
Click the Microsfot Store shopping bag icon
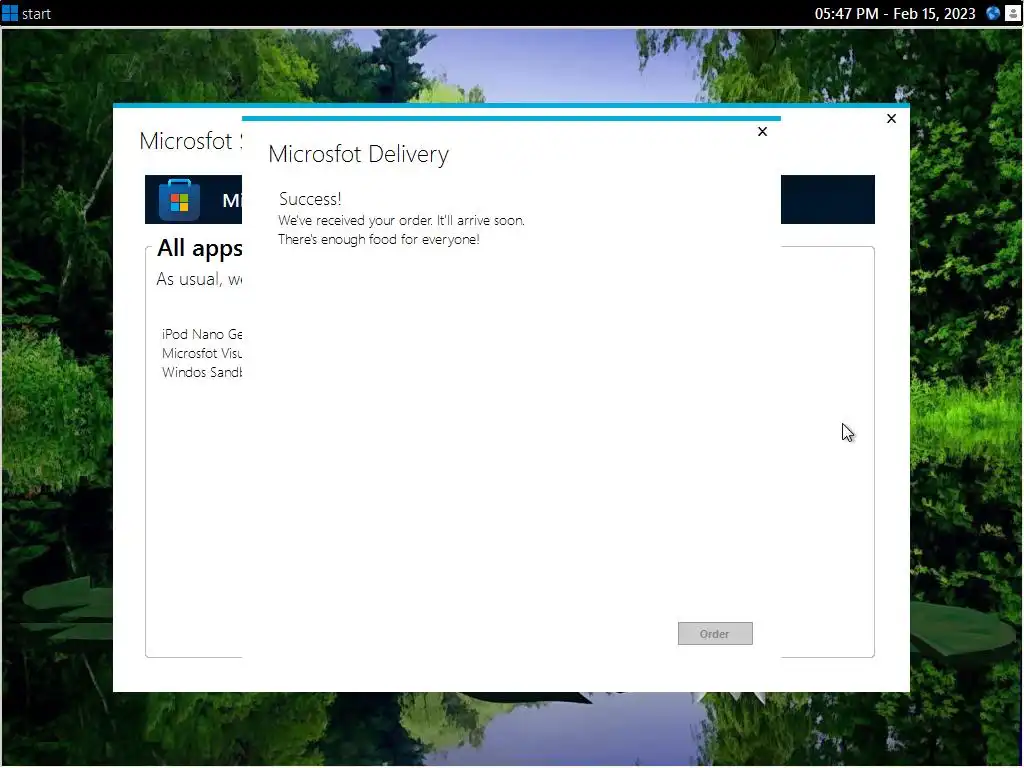[x=180, y=200]
